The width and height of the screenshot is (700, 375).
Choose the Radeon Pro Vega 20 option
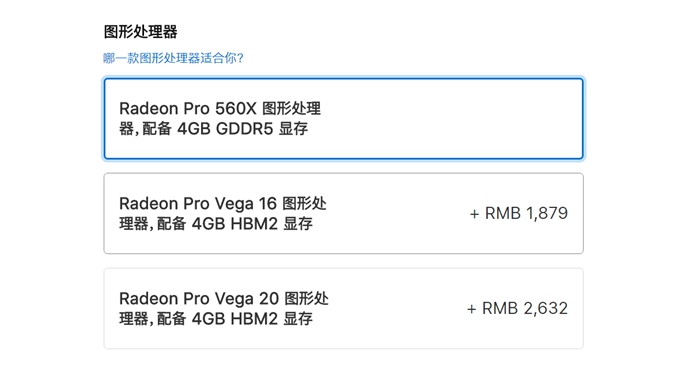(343, 308)
